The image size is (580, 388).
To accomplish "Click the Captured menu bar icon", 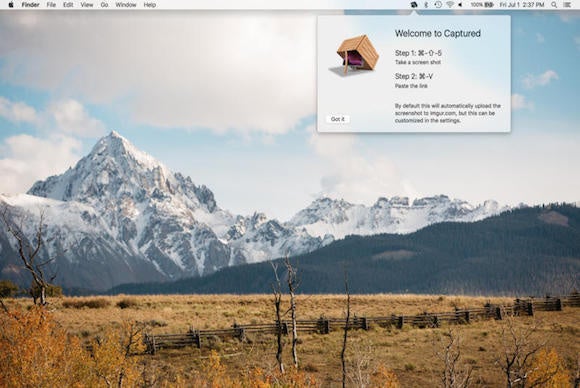I will (x=414, y=5).
